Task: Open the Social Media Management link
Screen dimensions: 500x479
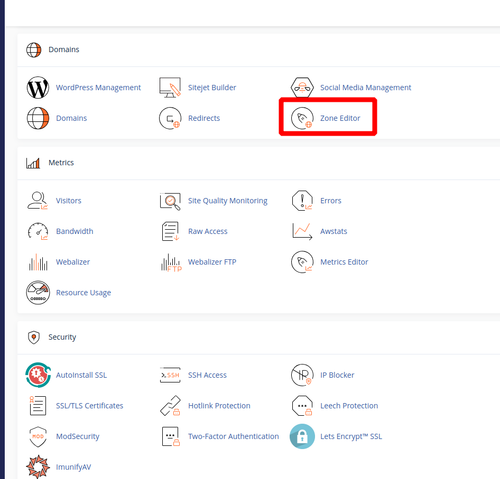Action: click(366, 88)
